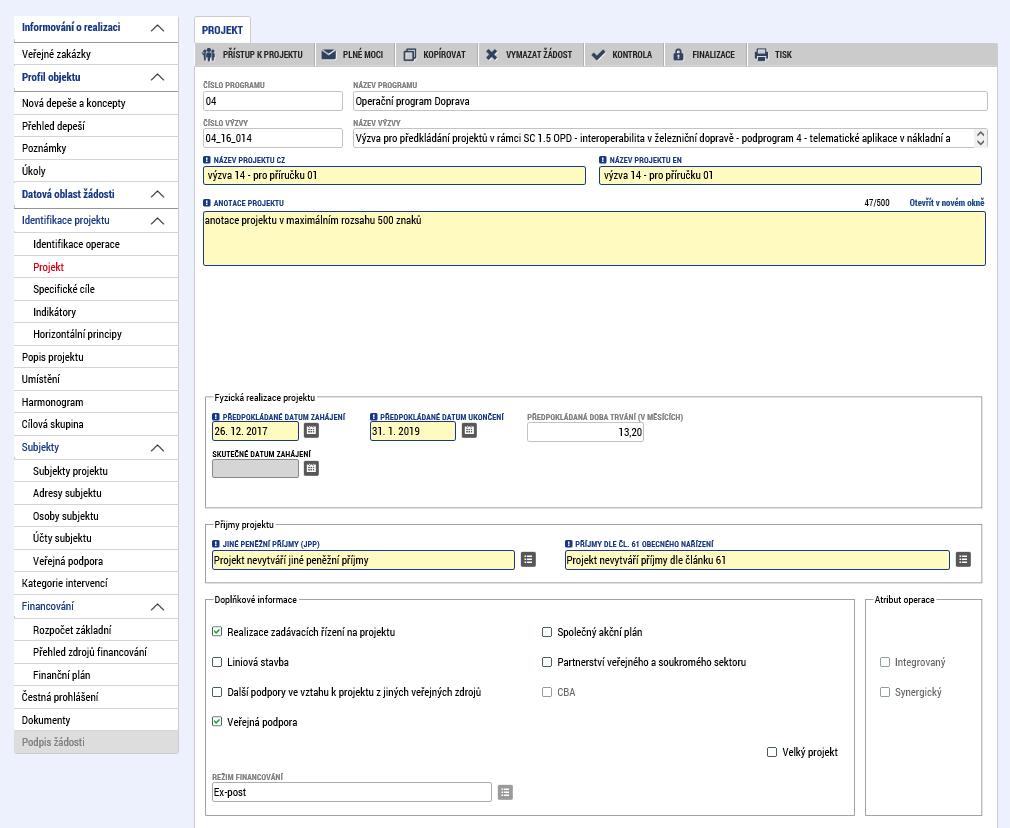1010x828 pixels.
Task: Click into the Anotace projektu text area
Action: click(x=594, y=238)
